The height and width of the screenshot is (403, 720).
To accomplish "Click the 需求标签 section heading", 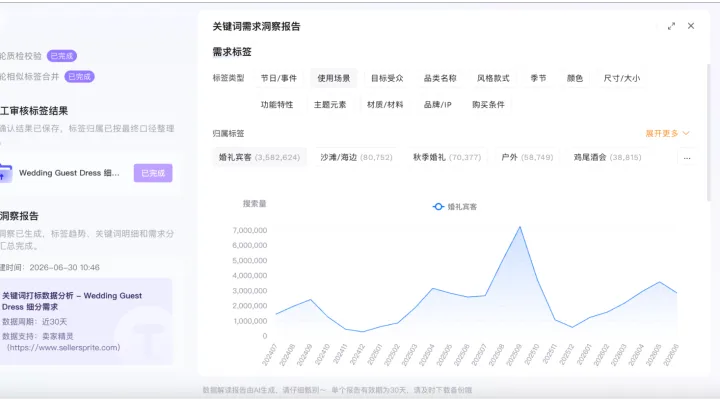I will click(232, 52).
